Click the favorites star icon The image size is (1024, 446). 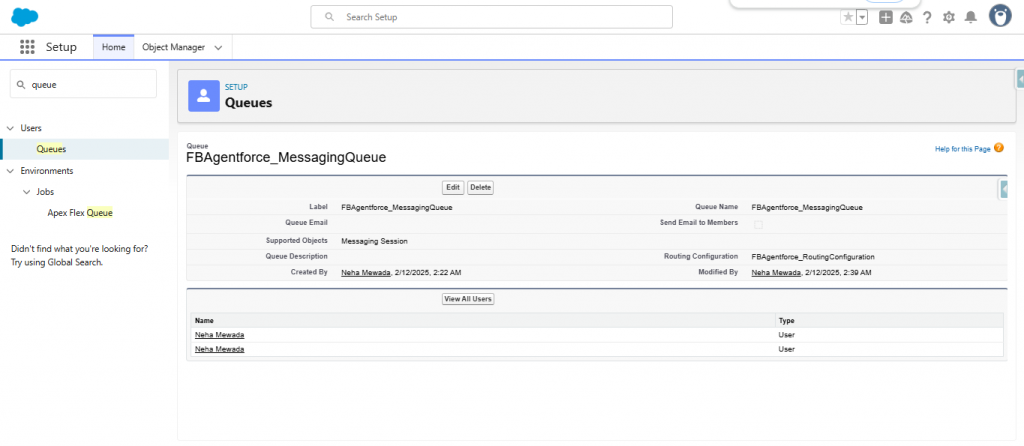848,18
